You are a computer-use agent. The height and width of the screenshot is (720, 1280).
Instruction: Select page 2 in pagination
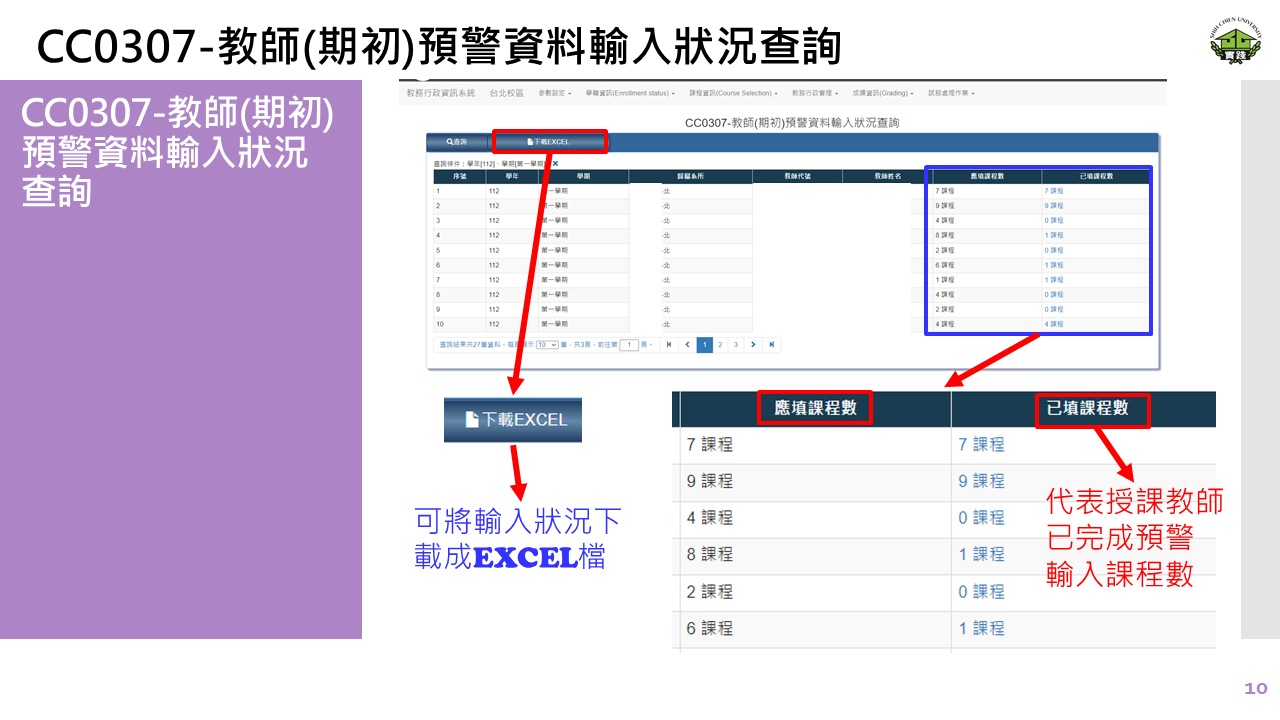pyautogui.click(x=720, y=345)
